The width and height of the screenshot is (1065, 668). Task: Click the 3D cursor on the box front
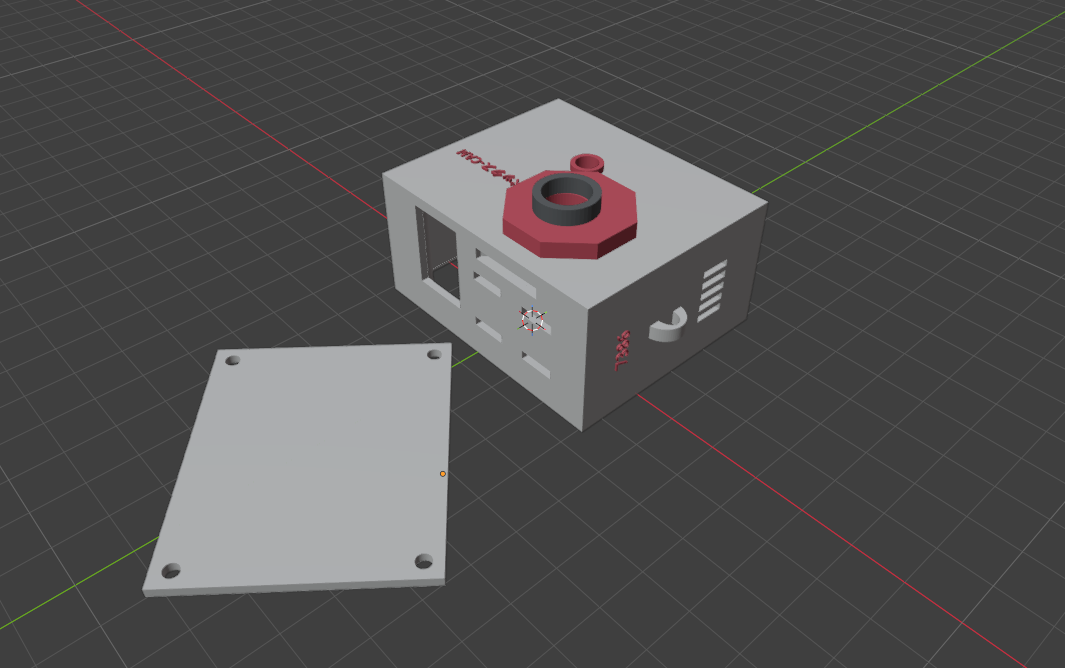532,320
